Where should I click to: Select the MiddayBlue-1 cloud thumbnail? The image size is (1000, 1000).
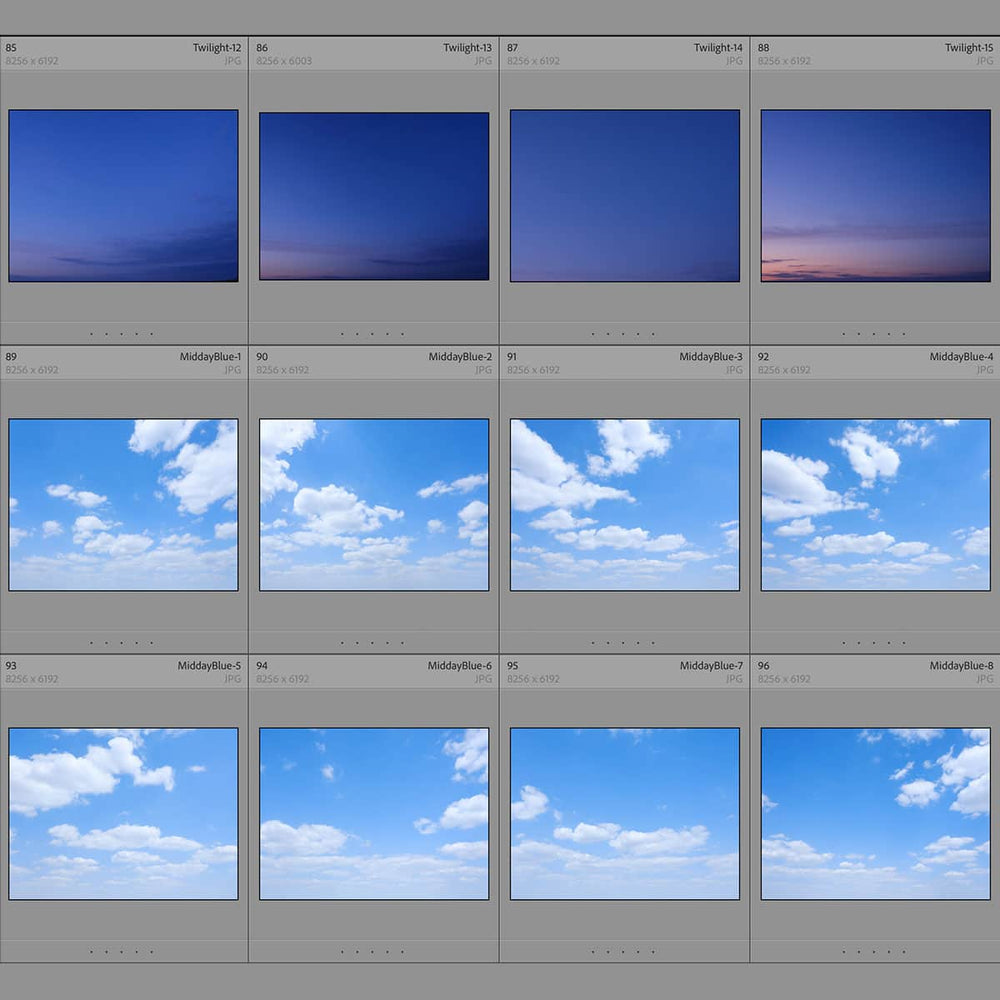(x=123, y=504)
